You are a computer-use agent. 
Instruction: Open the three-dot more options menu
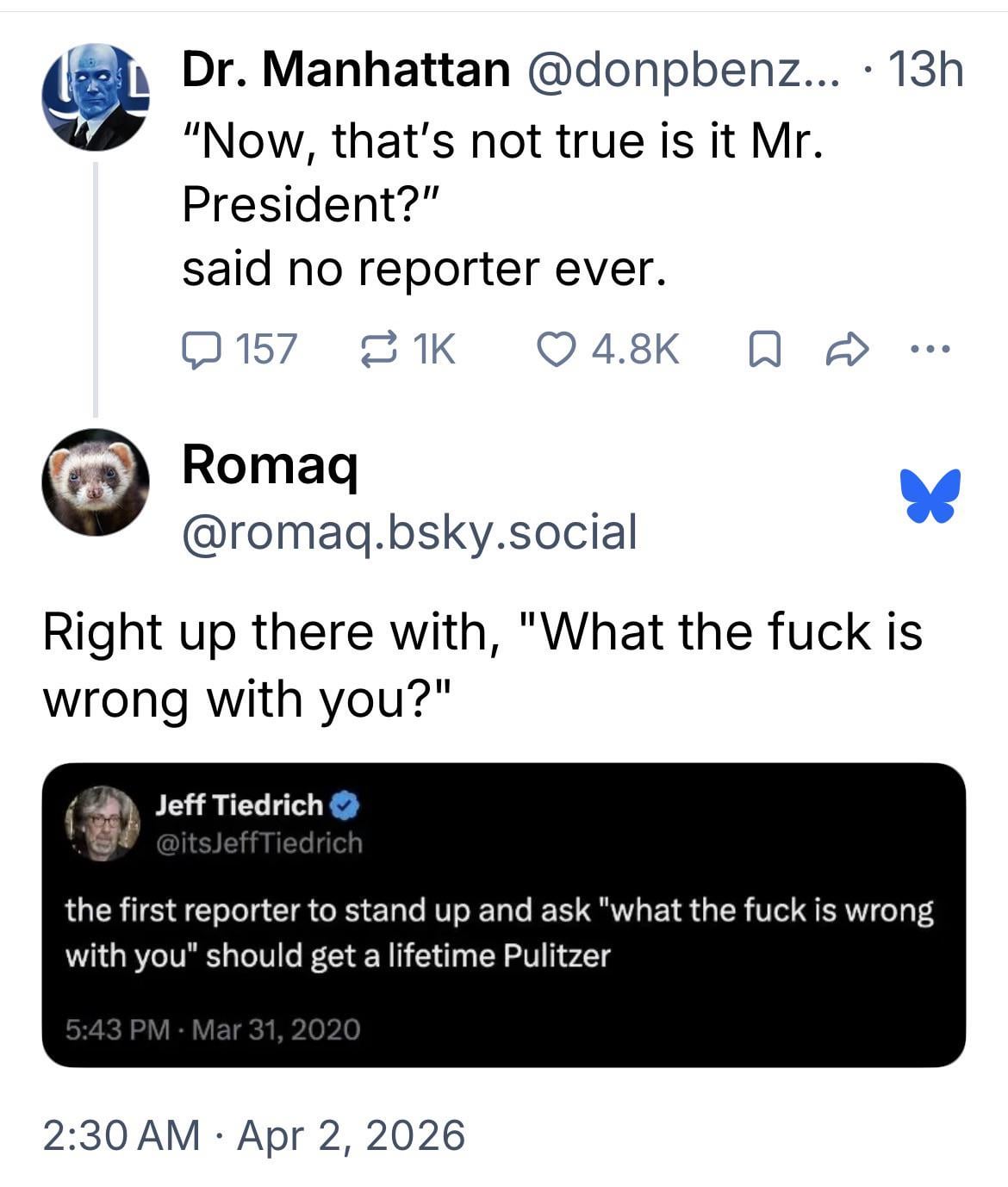(930, 350)
